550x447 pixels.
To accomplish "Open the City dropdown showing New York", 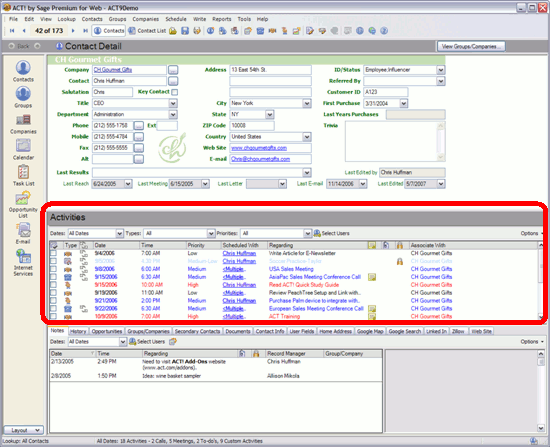I will [x=307, y=104].
